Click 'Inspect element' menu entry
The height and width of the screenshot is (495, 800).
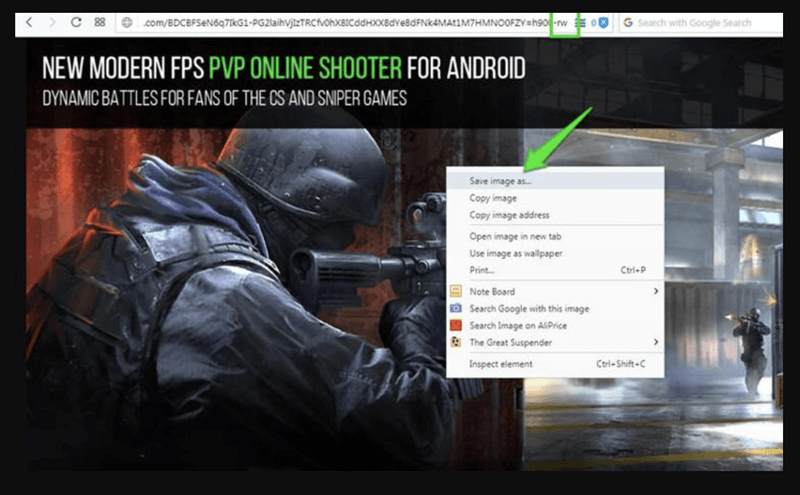click(500, 363)
